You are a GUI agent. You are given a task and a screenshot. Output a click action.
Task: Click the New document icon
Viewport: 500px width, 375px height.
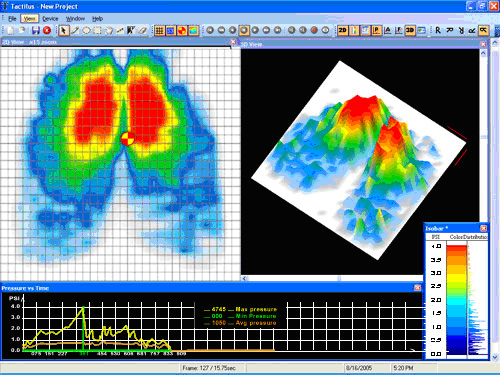(x=11, y=31)
